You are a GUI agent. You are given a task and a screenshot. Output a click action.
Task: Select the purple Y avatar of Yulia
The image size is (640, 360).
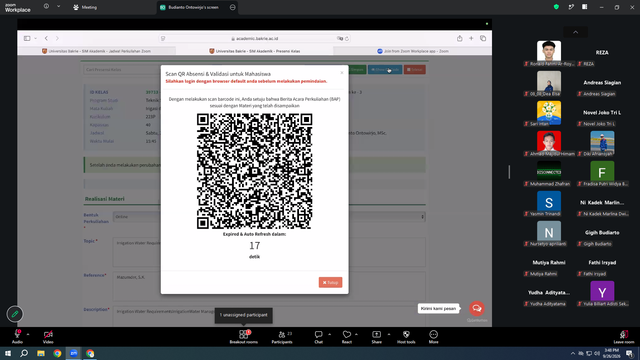click(602, 291)
